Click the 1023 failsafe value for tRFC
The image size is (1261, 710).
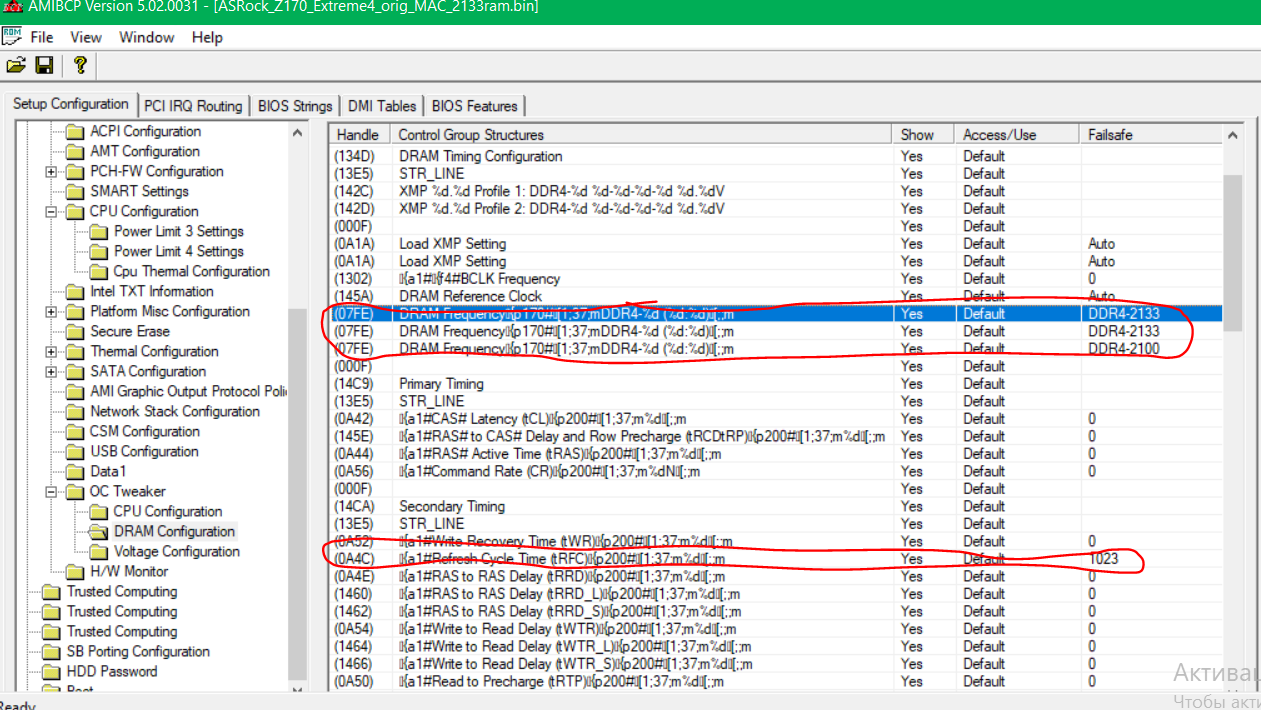1104,558
